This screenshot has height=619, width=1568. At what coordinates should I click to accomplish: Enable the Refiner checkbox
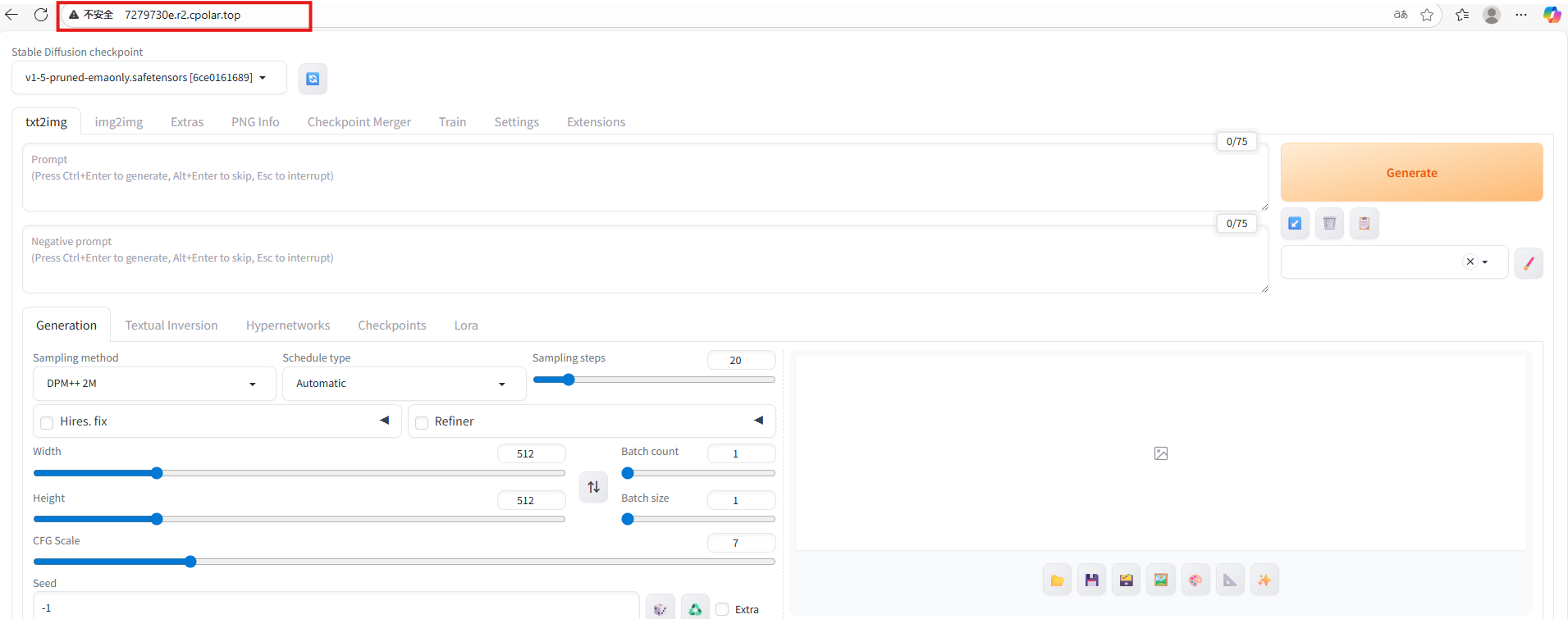(x=422, y=422)
